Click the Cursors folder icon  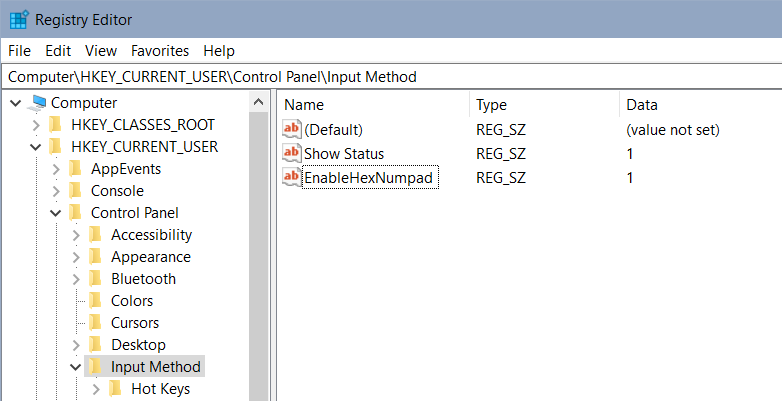(x=95, y=322)
